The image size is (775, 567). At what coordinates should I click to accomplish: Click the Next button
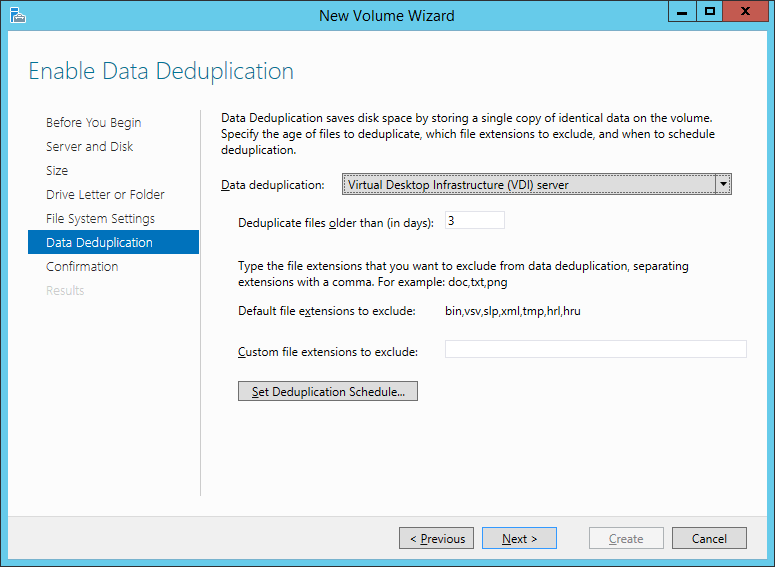tap(519, 538)
